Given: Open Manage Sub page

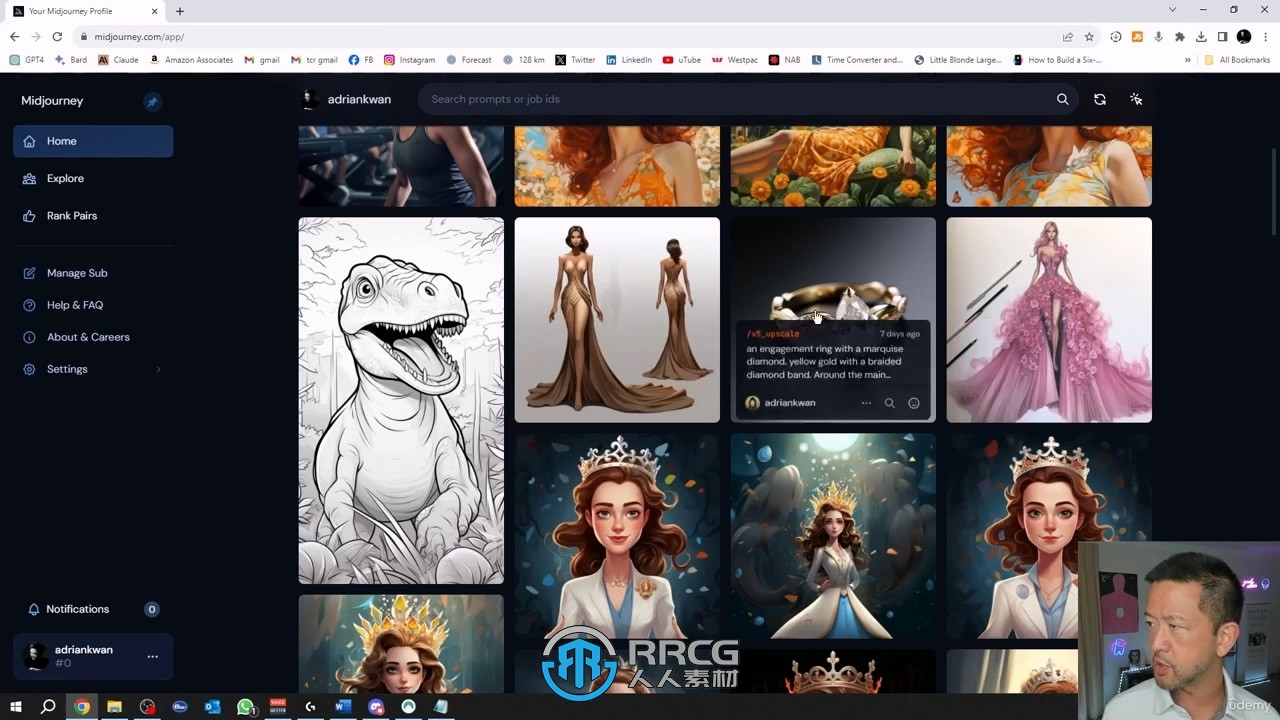Looking at the screenshot, I should click(76, 273).
